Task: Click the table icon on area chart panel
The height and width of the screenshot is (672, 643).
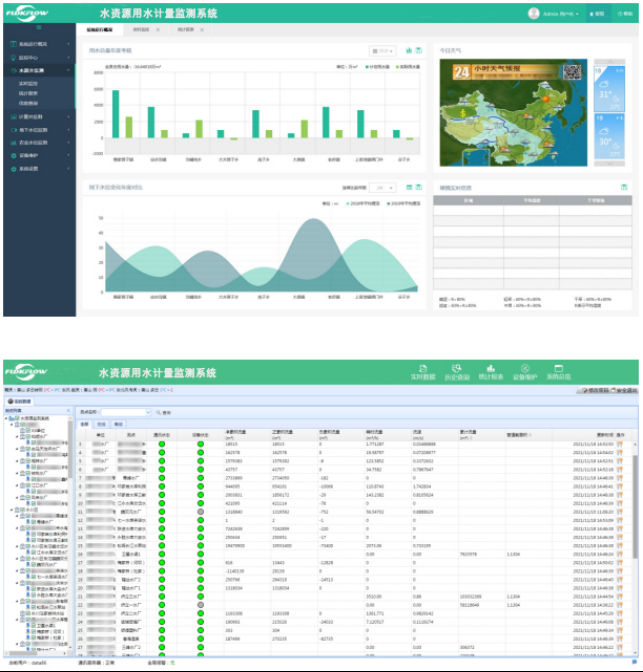Action: [x=408, y=187]
